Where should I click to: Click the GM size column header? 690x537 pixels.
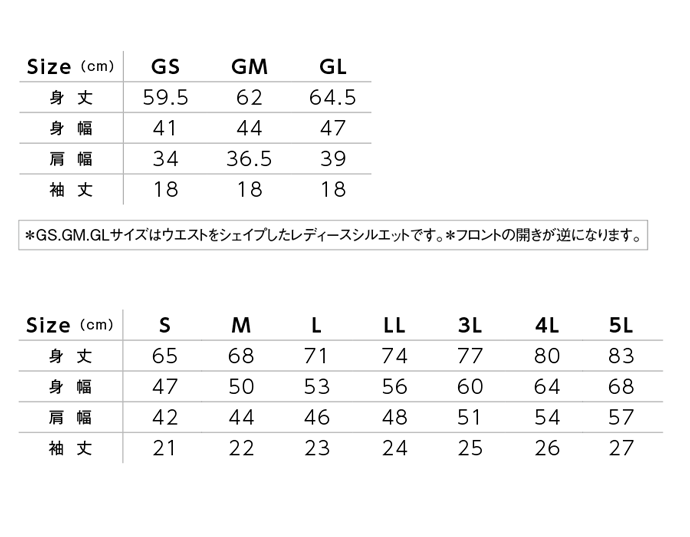point(250,67)
